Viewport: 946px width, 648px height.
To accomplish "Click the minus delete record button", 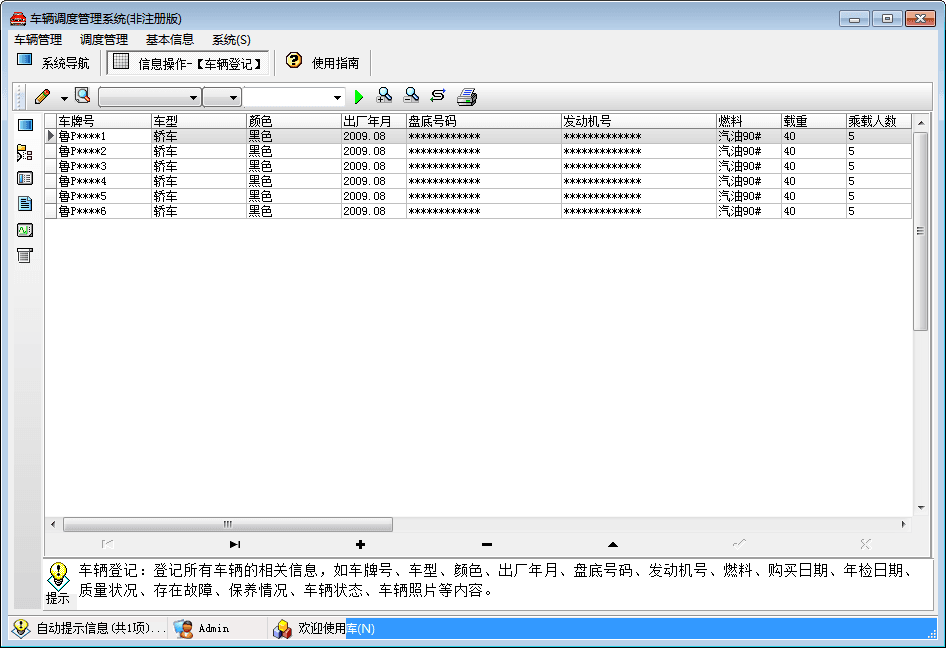I will pos(486,544).
